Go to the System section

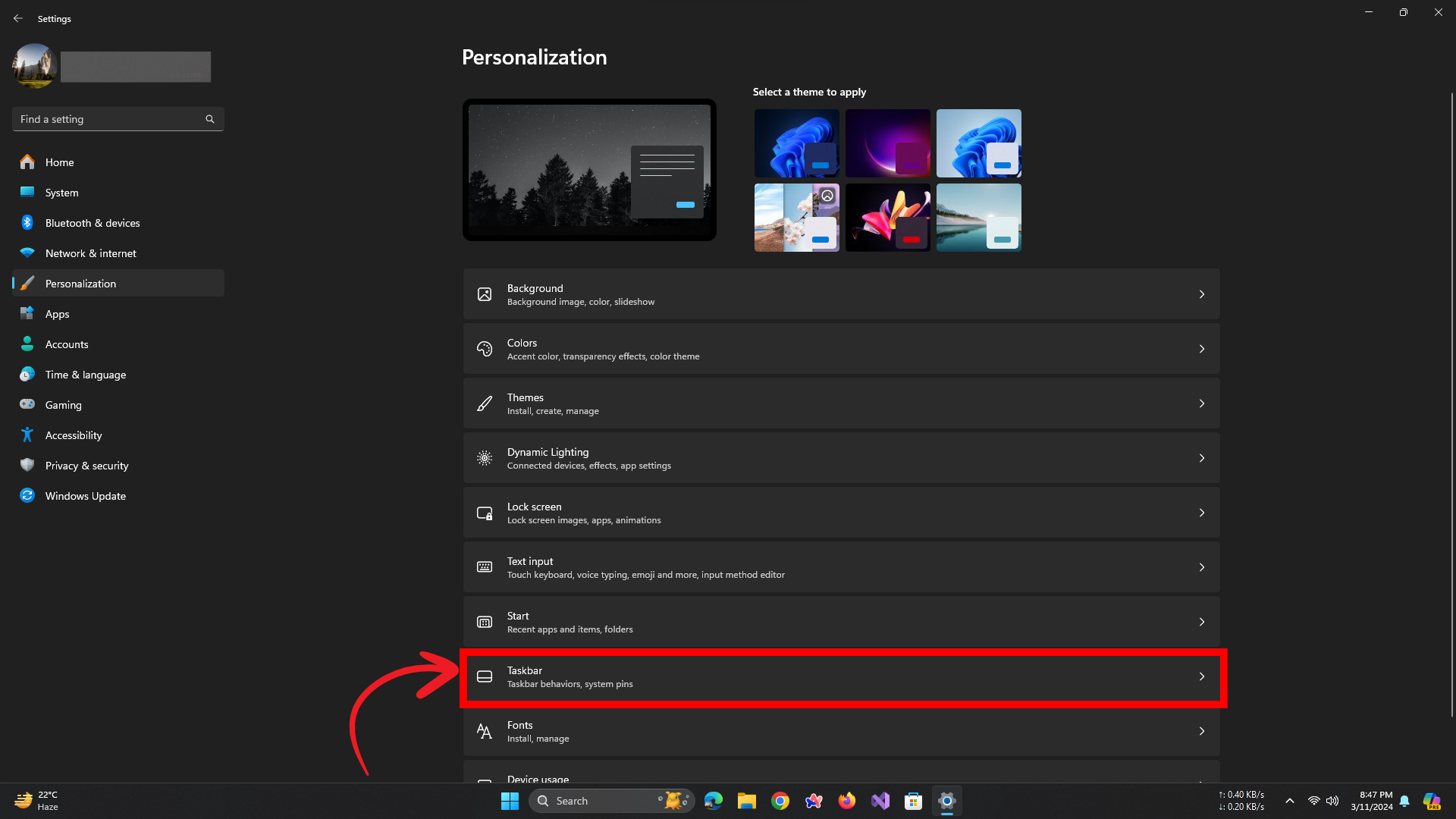coord(61,193)
